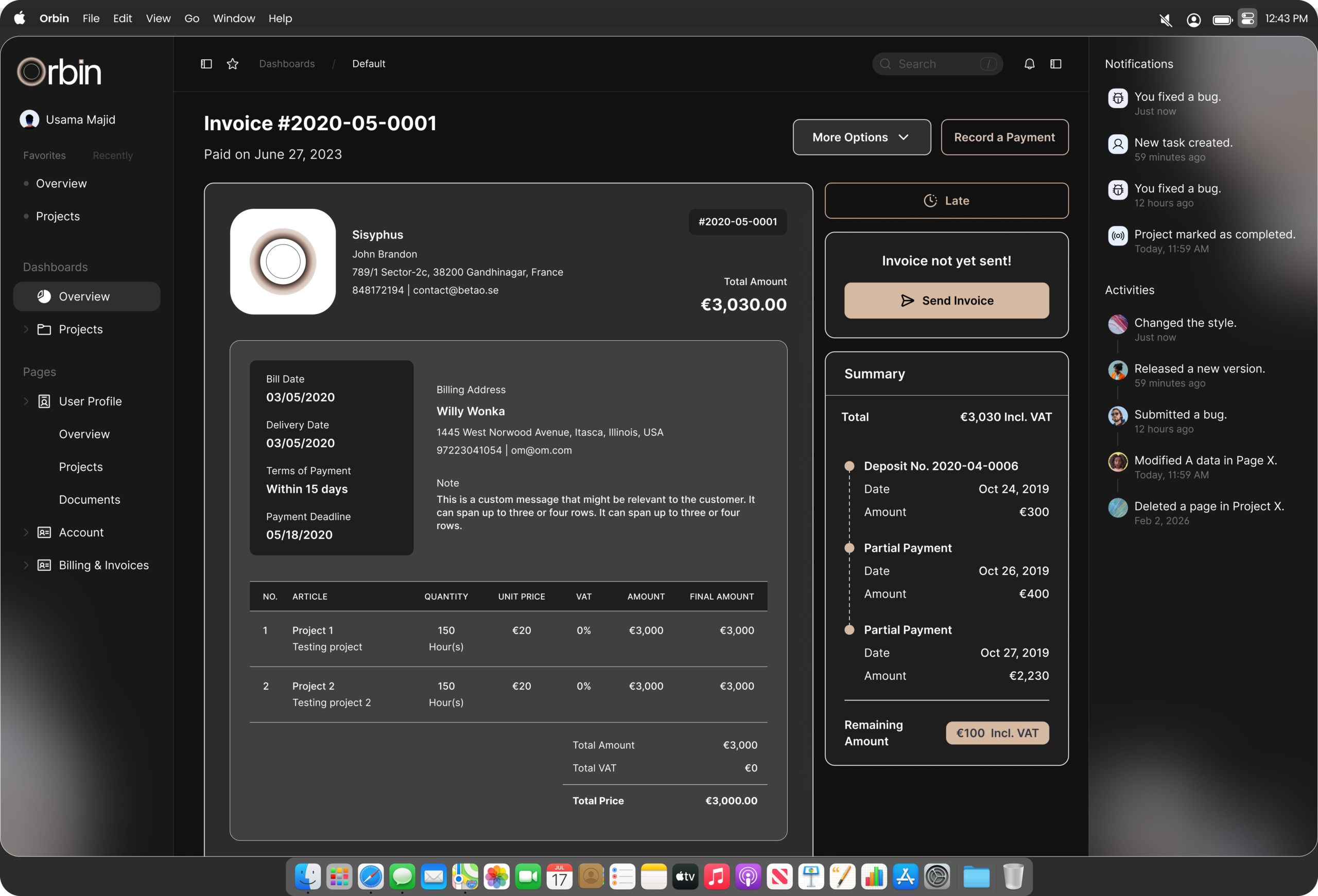Open the Go menu
This screenshot has width=1318, height=896.
point(192,18)
